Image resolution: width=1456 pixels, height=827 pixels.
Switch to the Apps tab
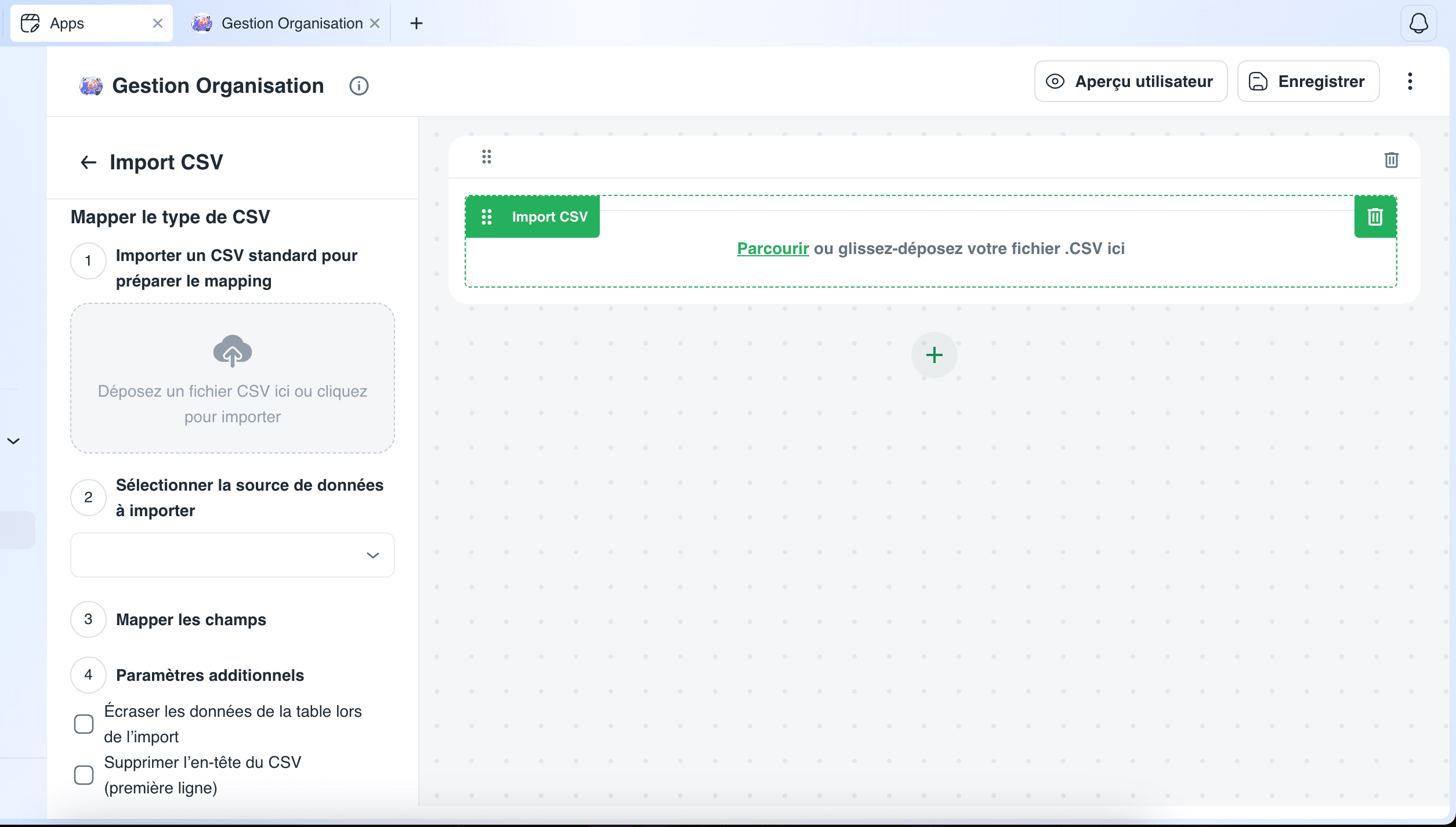click(x=92, y=23)
